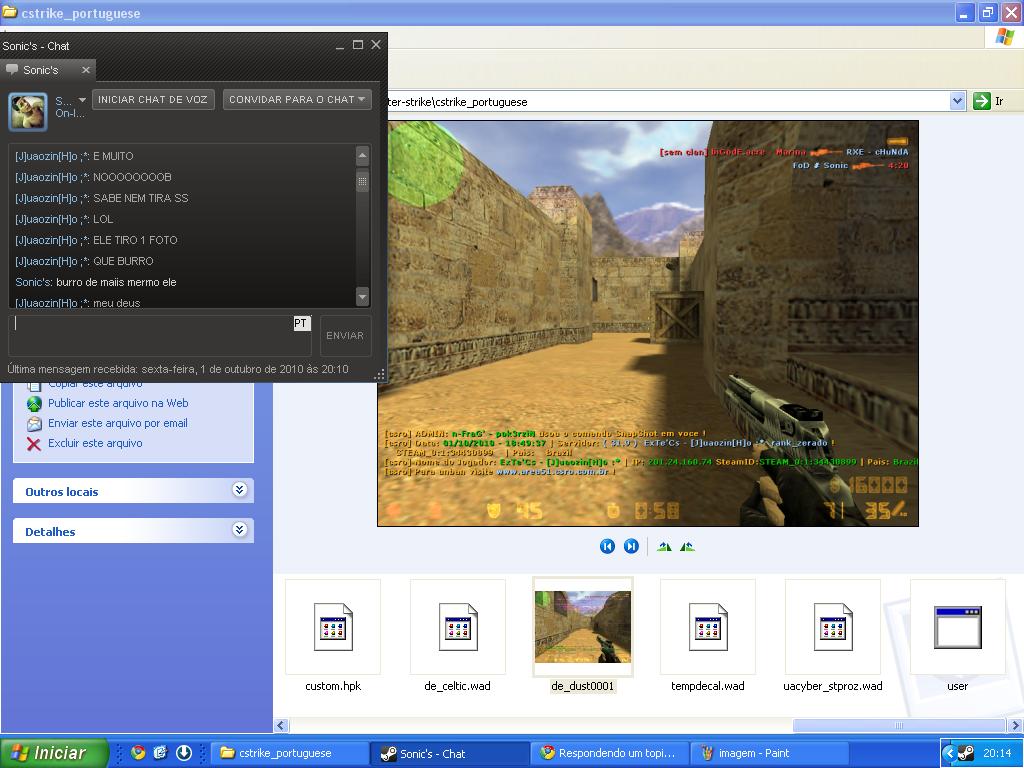Start a voice chat with Iniciar Chat de Voz

pos(153,99)
